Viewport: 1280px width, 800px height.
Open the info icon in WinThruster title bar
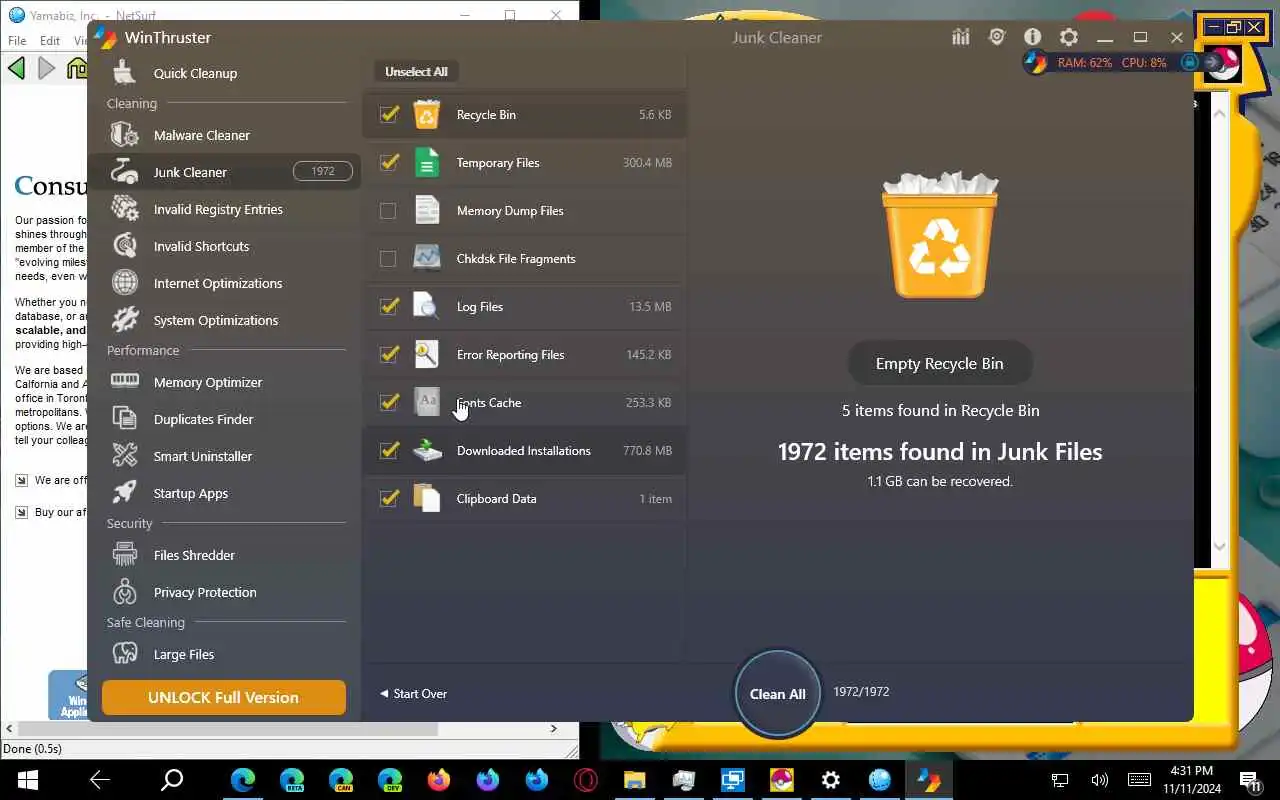point(1032,37)
